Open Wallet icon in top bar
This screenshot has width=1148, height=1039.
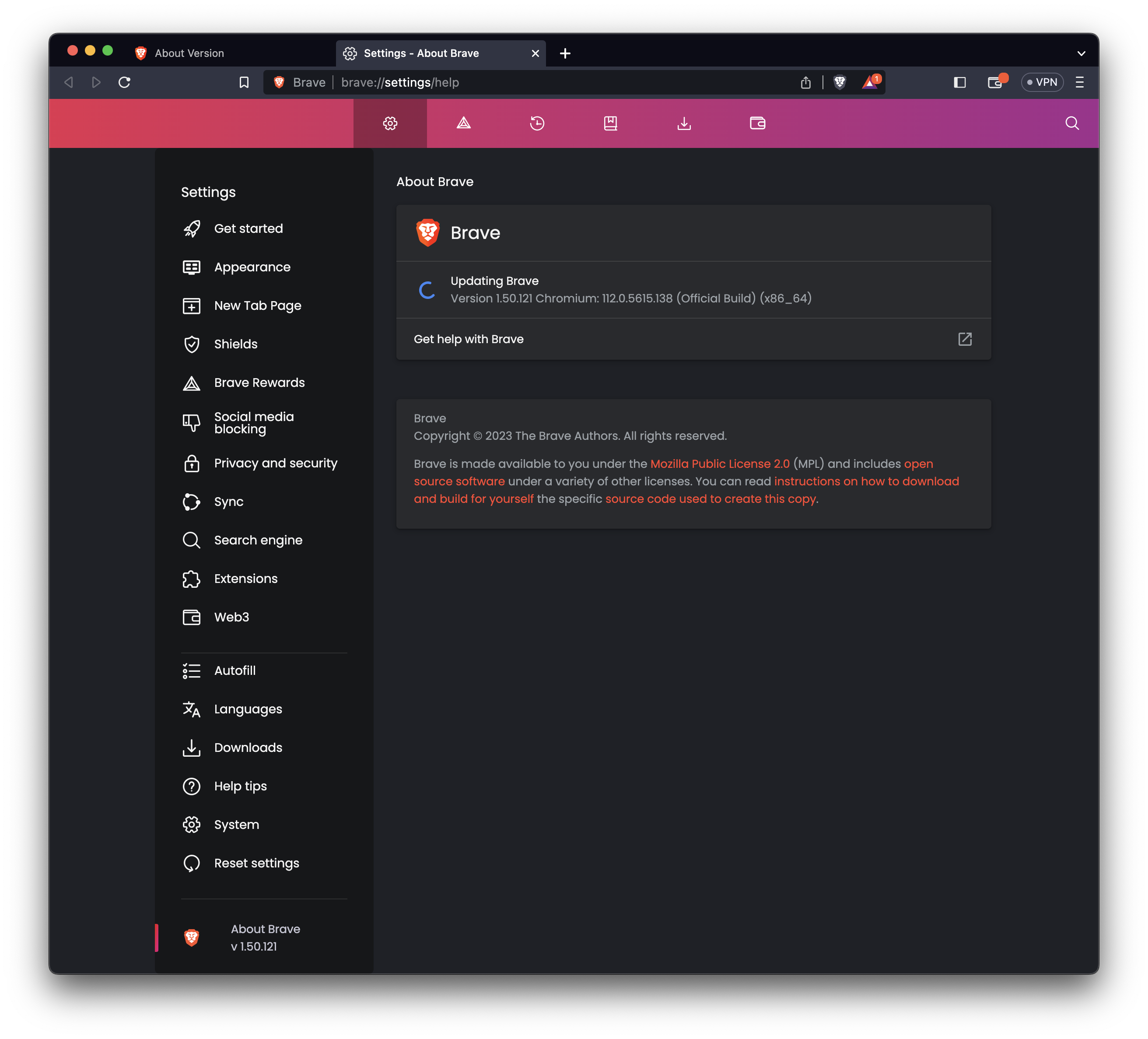click(757, 123)
